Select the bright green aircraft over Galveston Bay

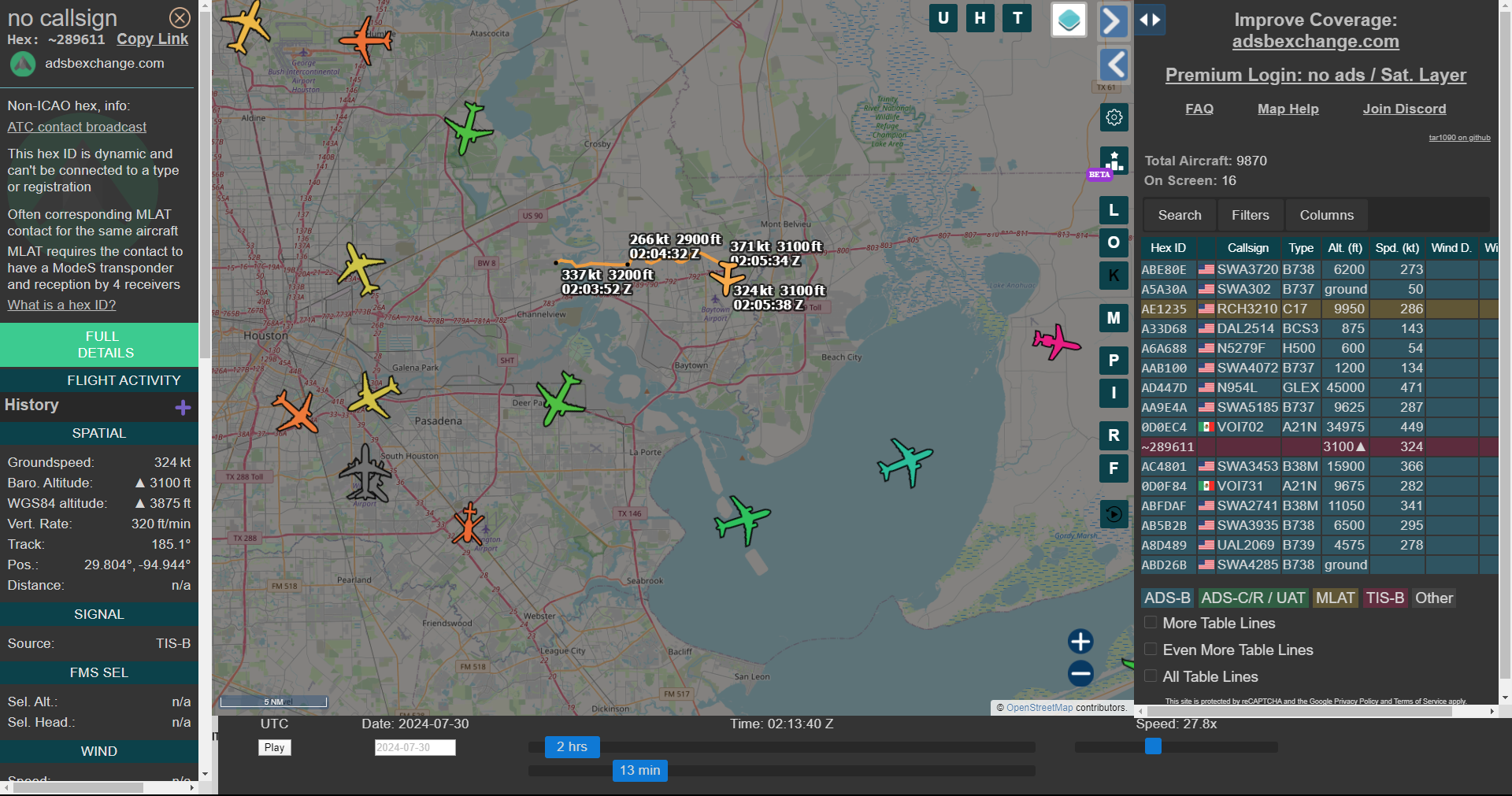743,520
